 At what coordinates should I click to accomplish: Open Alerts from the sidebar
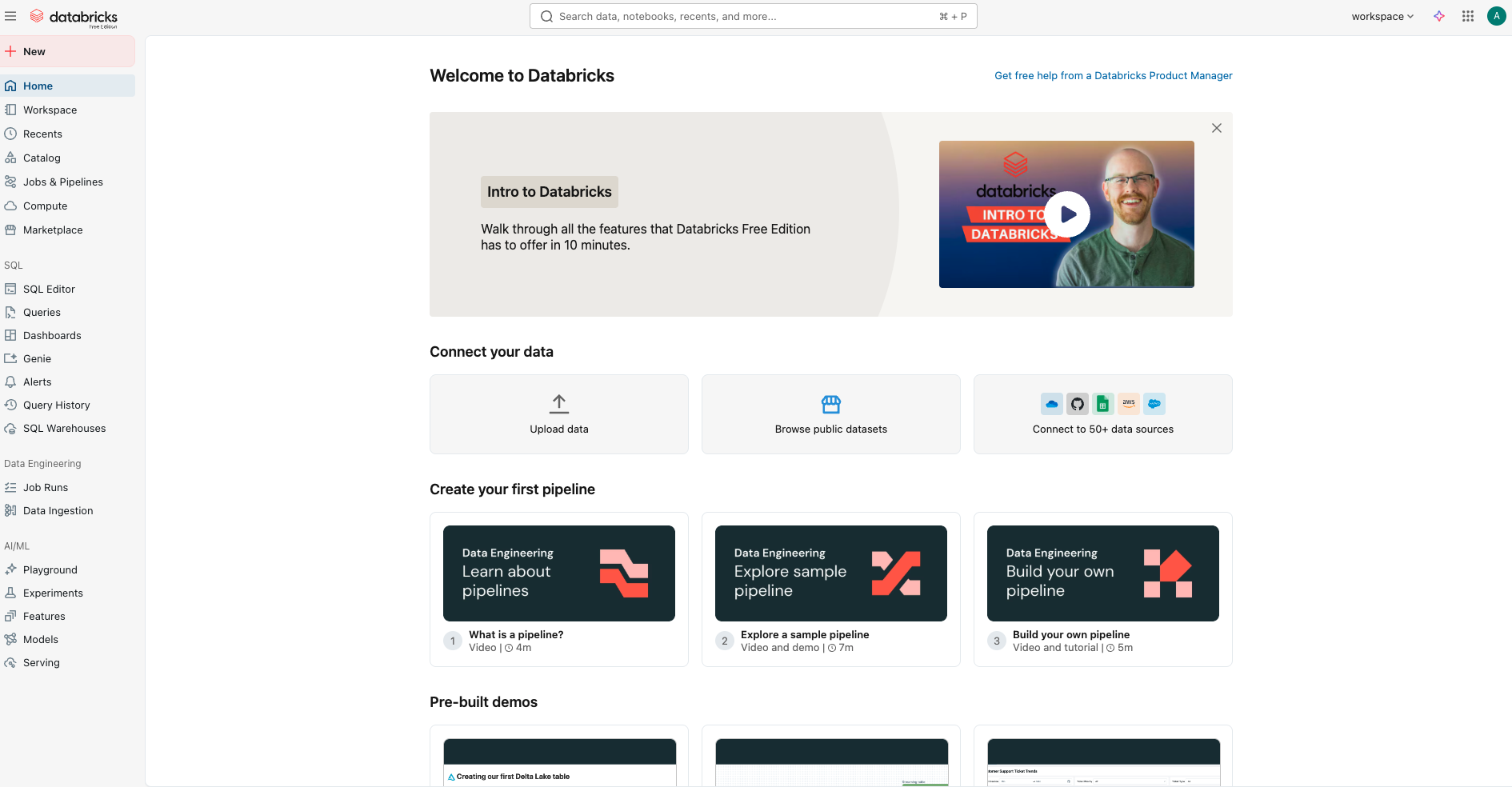pos(38,382)
